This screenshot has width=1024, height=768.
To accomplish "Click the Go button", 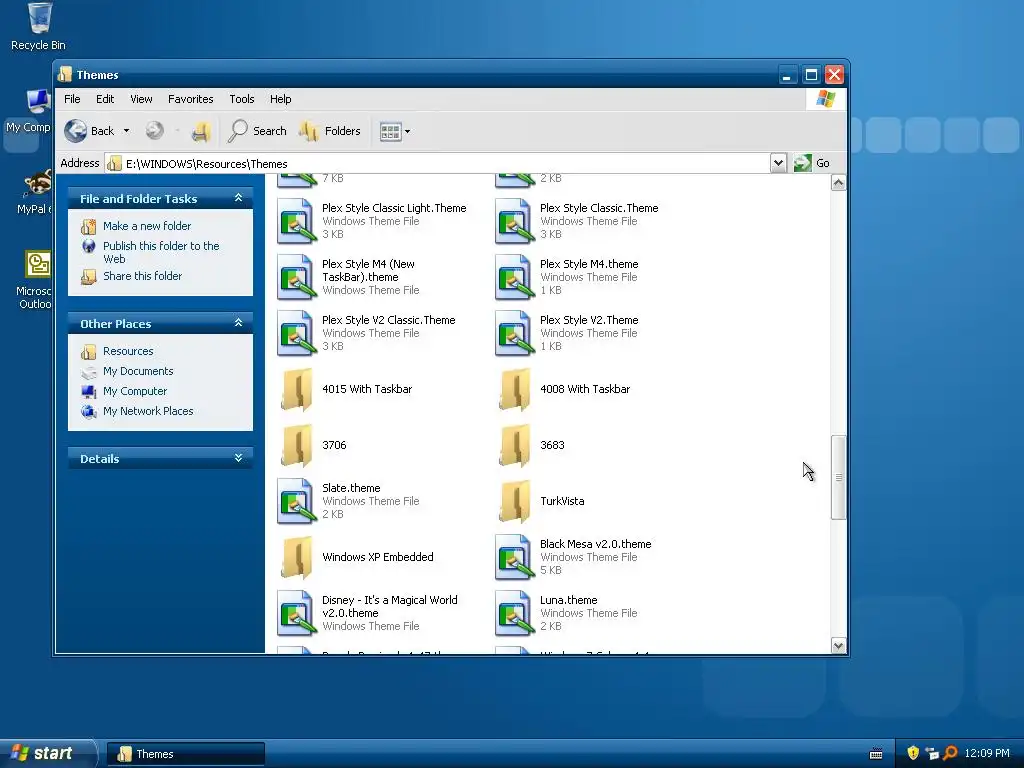I will click(x=812, y=163).
